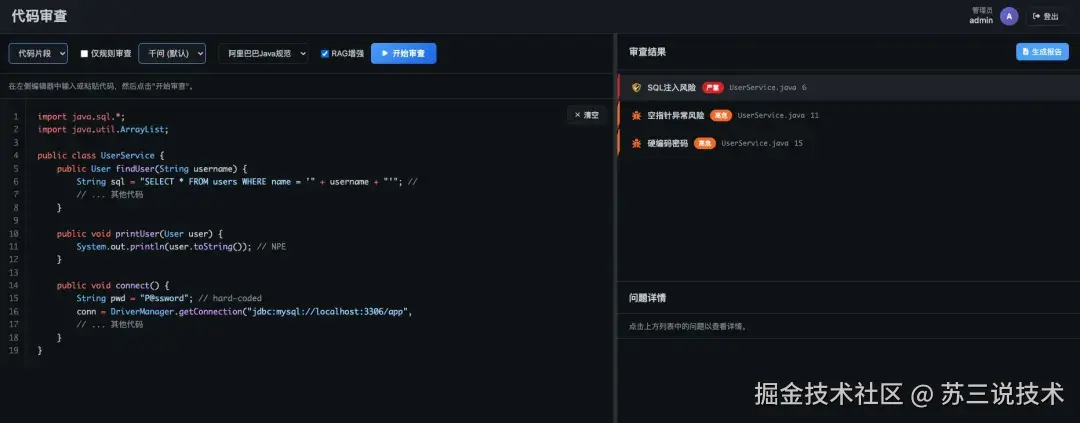Click the admin username label
The height and width of the screenshot is (423, 1080).
pos(981,21)
